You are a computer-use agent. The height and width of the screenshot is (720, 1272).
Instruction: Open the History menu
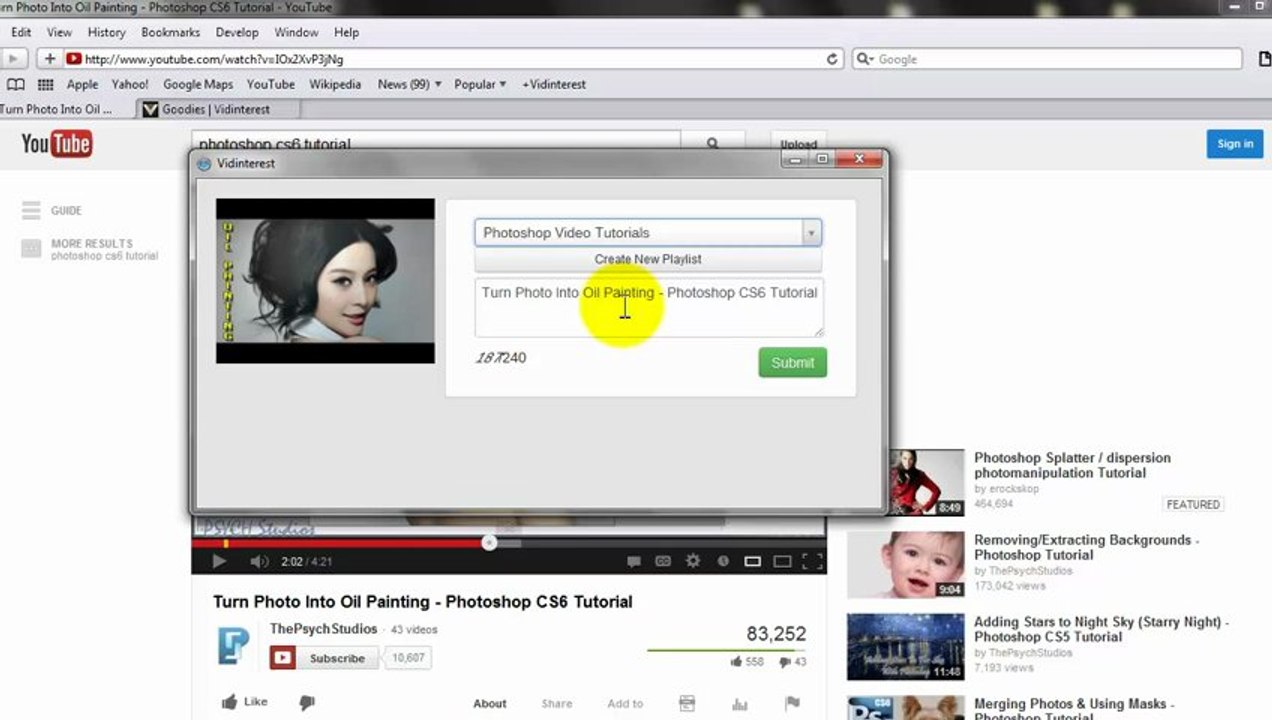tap(106, 32)
